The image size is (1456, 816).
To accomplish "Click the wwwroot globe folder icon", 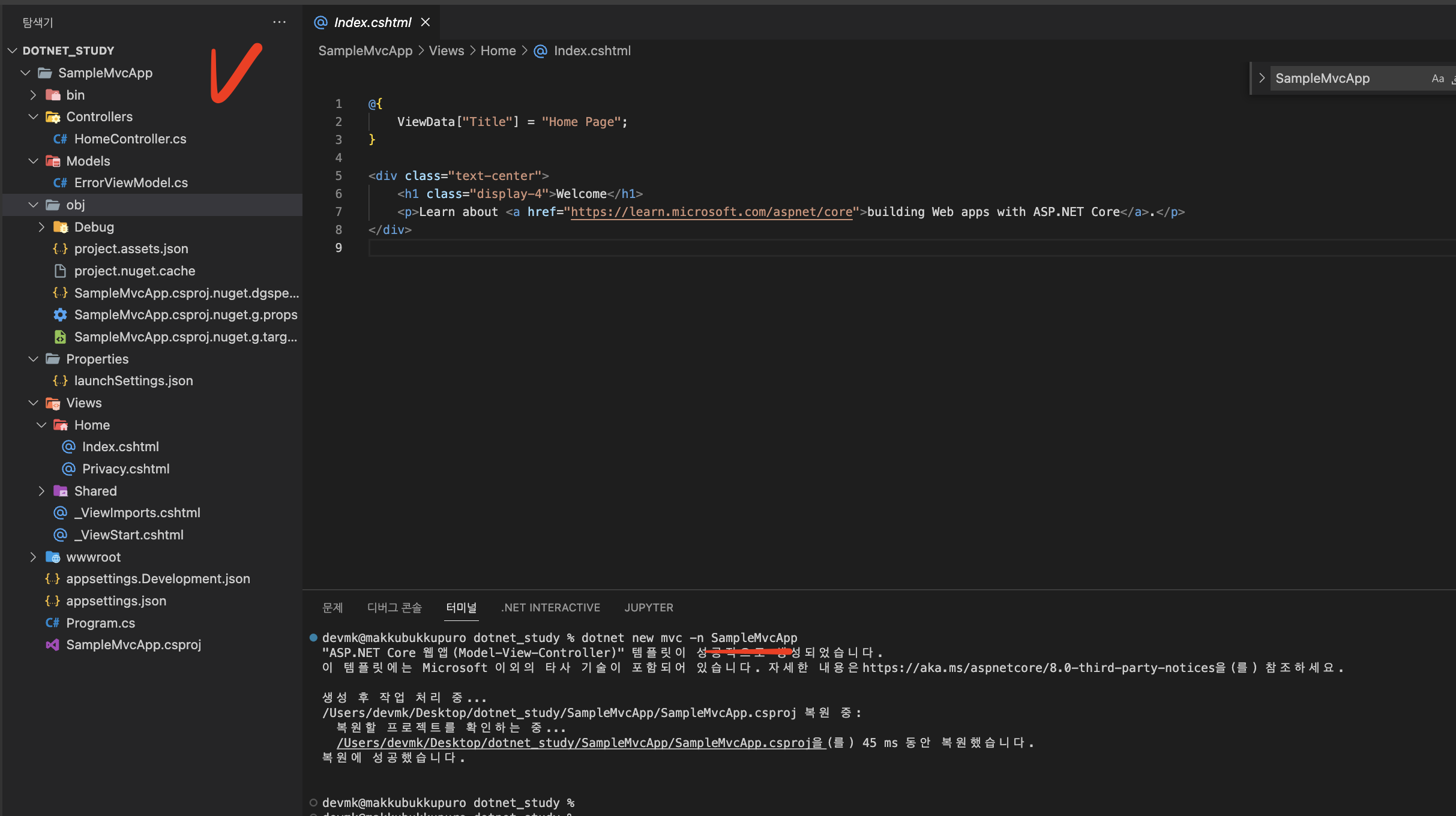I will point(53,557).
